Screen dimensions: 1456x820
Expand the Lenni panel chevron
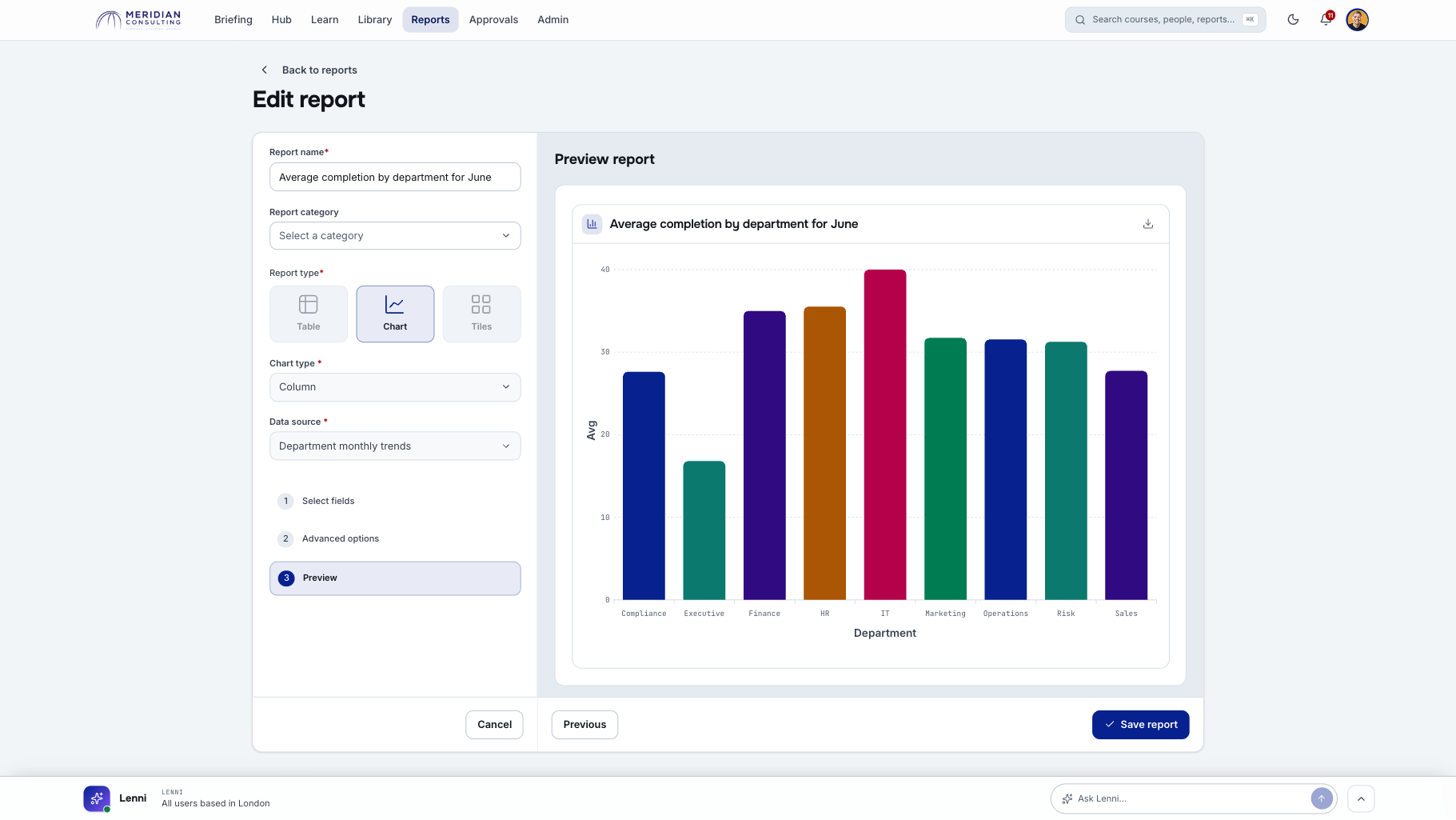coord(1361,798)
